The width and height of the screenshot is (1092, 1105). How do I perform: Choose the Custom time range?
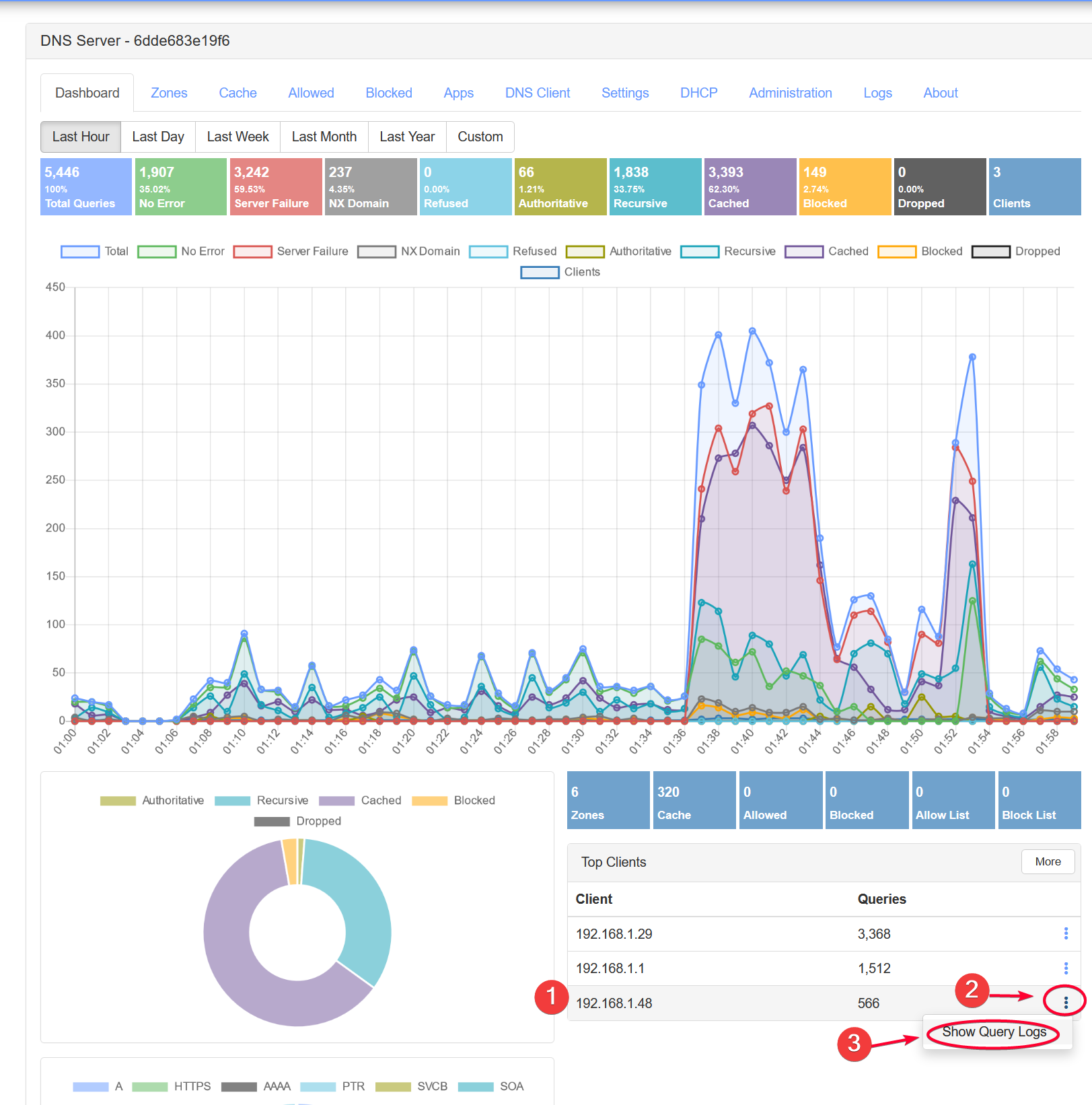coord(480,137)
